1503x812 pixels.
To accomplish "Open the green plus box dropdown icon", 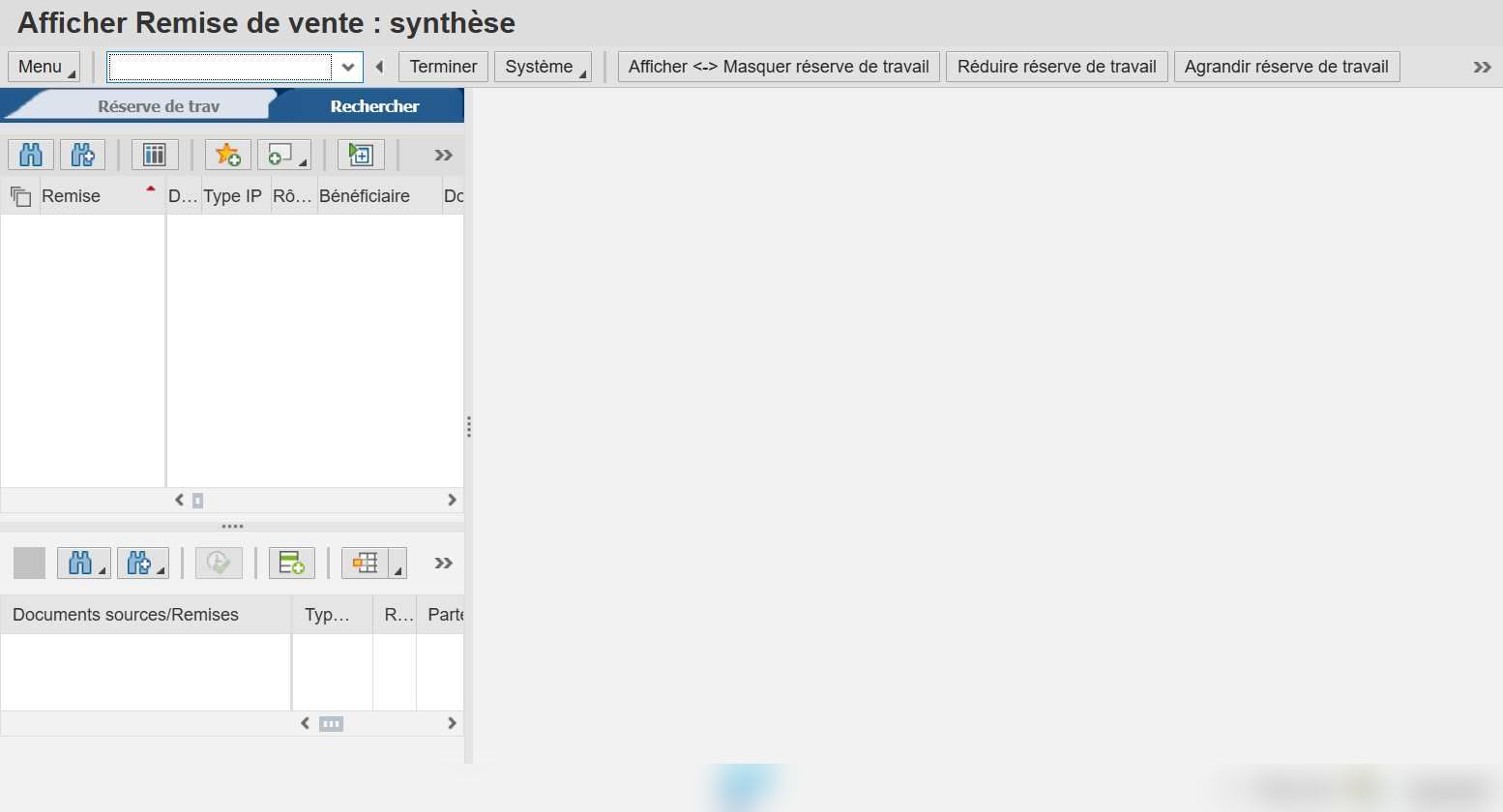I will (284, 155).
